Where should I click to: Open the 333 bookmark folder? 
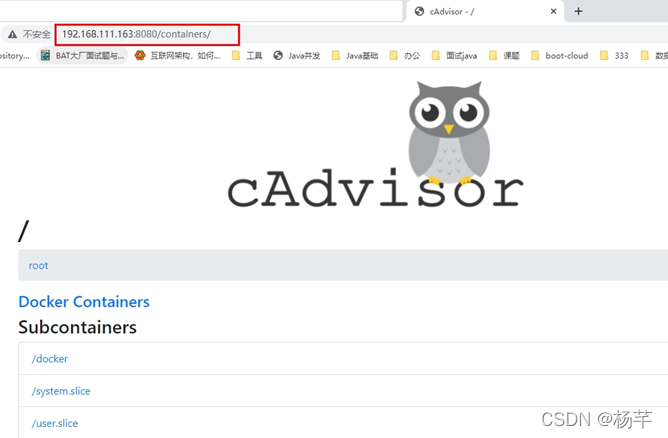(614, 55)
